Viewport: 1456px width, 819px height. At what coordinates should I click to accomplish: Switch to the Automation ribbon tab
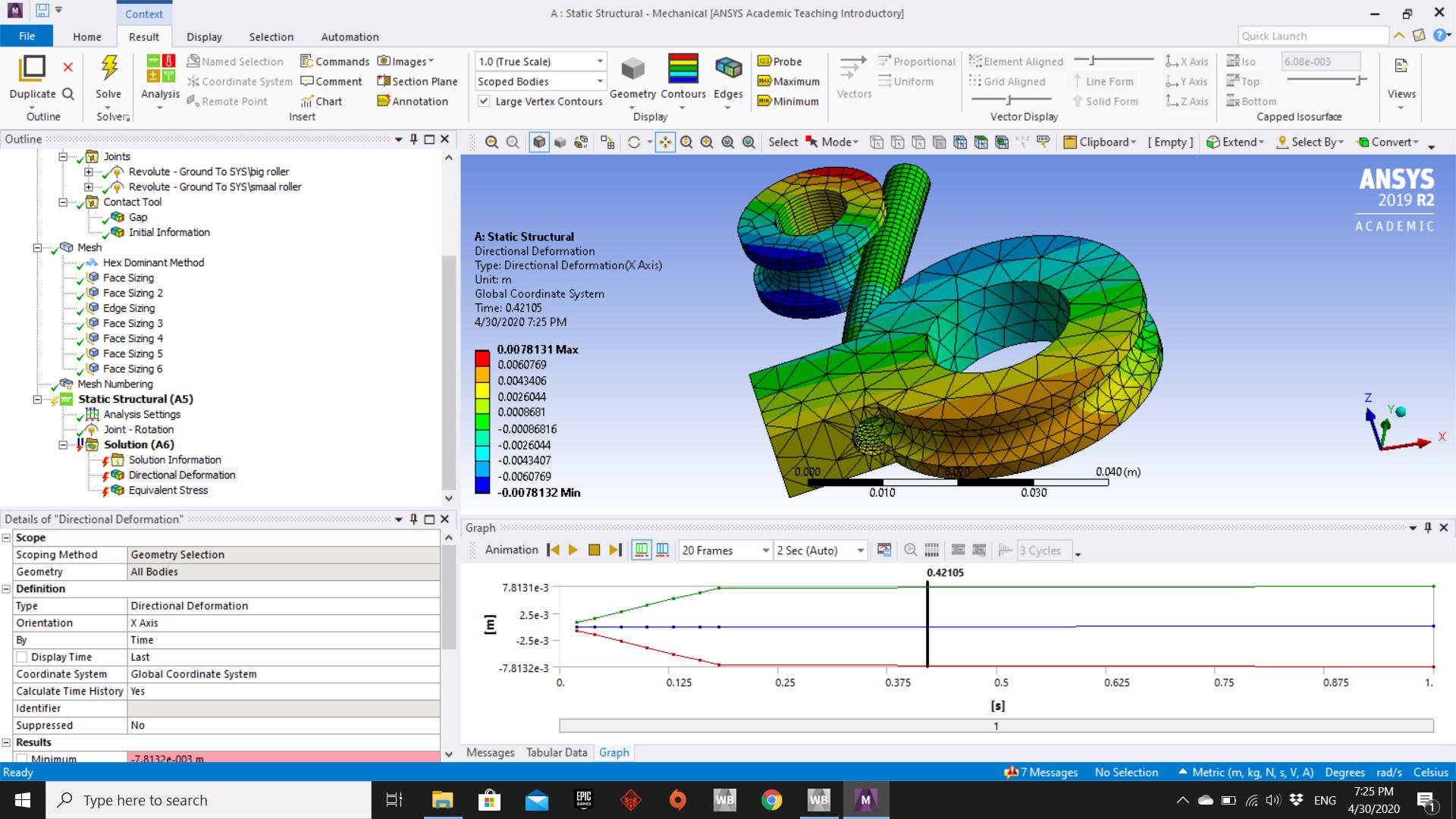[x=350, y=36]
